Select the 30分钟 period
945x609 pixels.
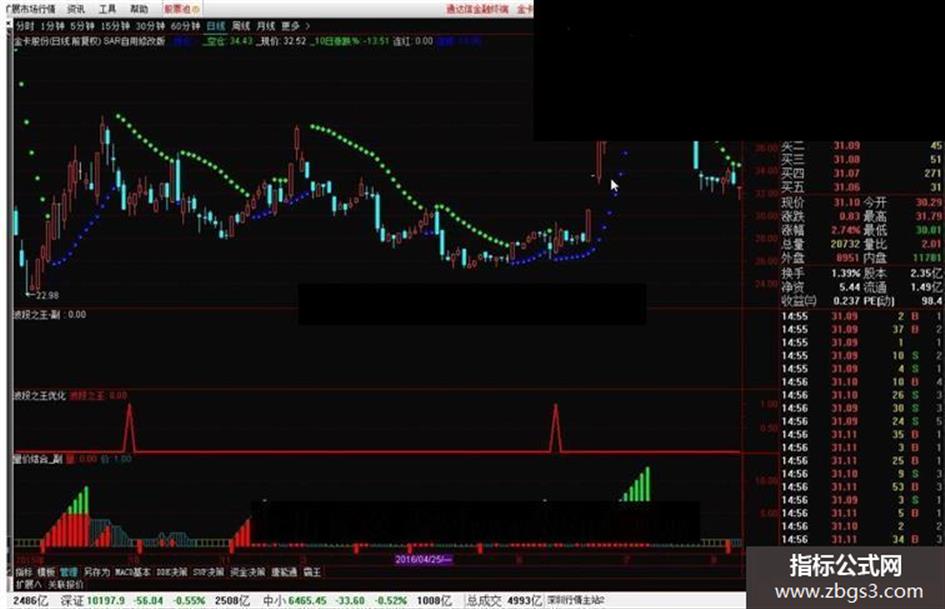[149, 26]
